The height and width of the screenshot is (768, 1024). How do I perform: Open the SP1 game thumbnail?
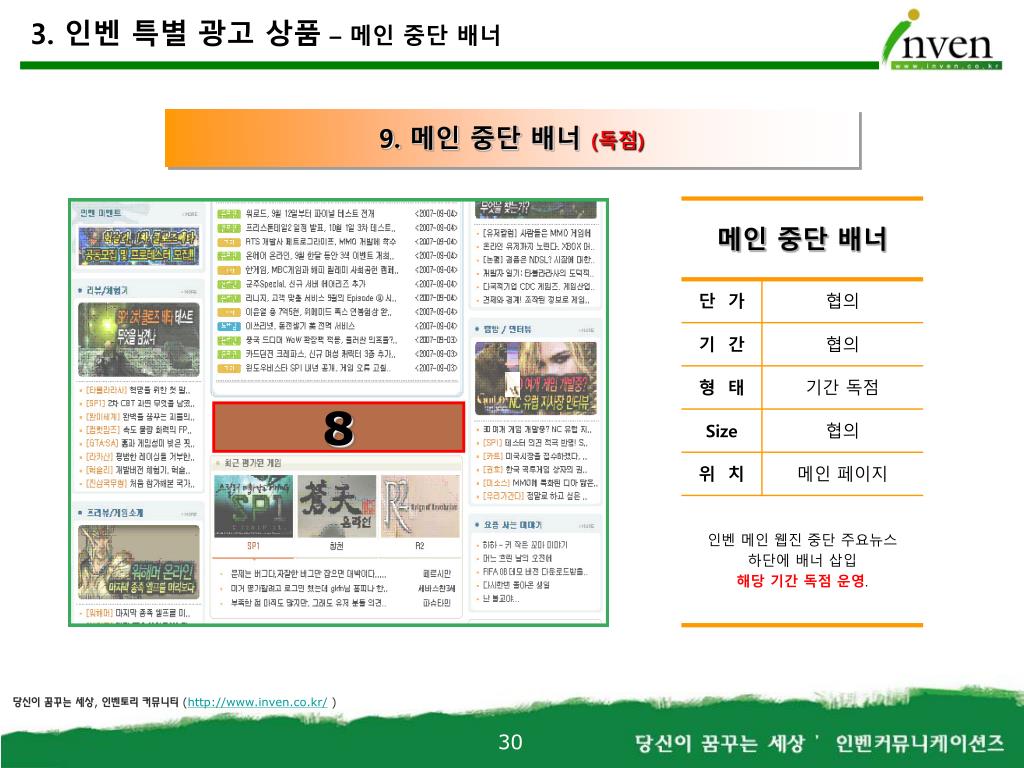coord(253,506)
